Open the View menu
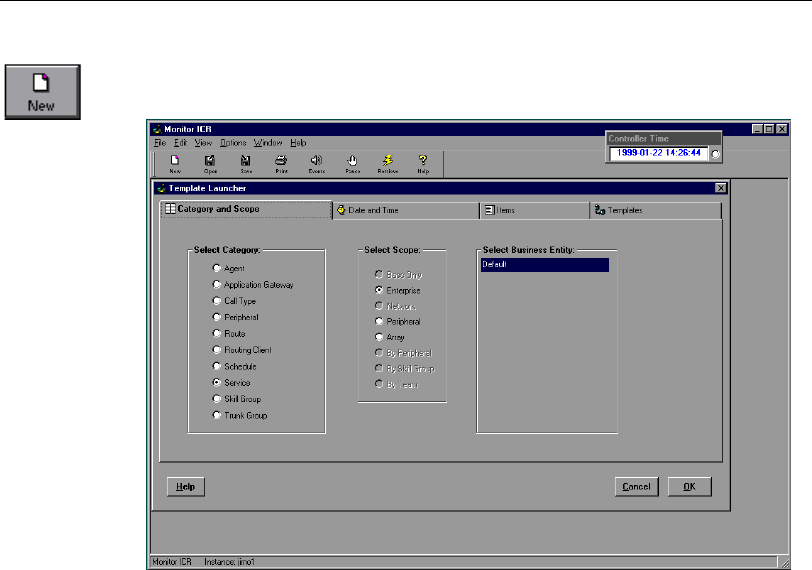Screen dimensions: 812x570 click(203, 143)
